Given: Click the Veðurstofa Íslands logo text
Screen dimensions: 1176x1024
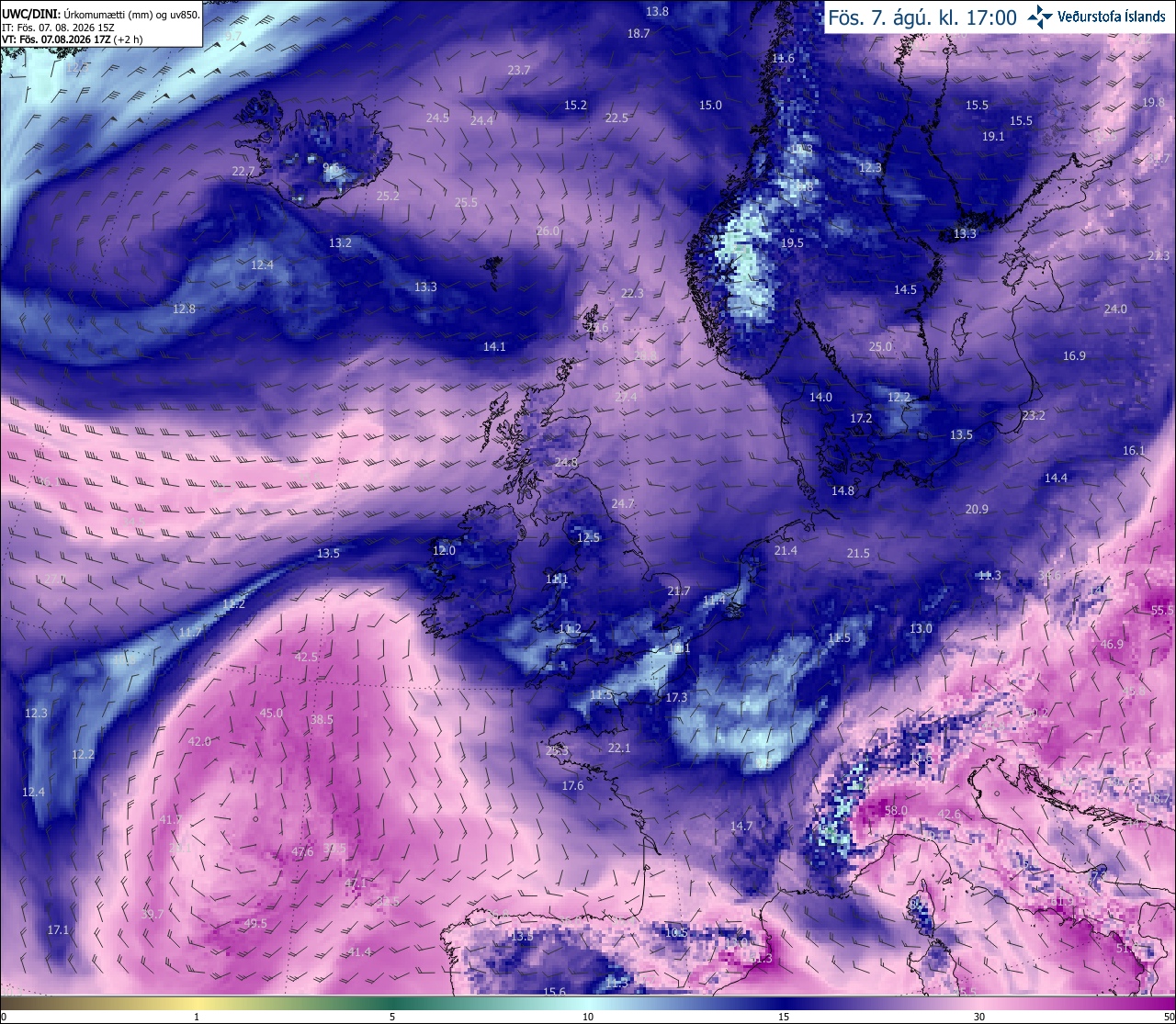Looking at the screenshot, I should [1112, 17].
